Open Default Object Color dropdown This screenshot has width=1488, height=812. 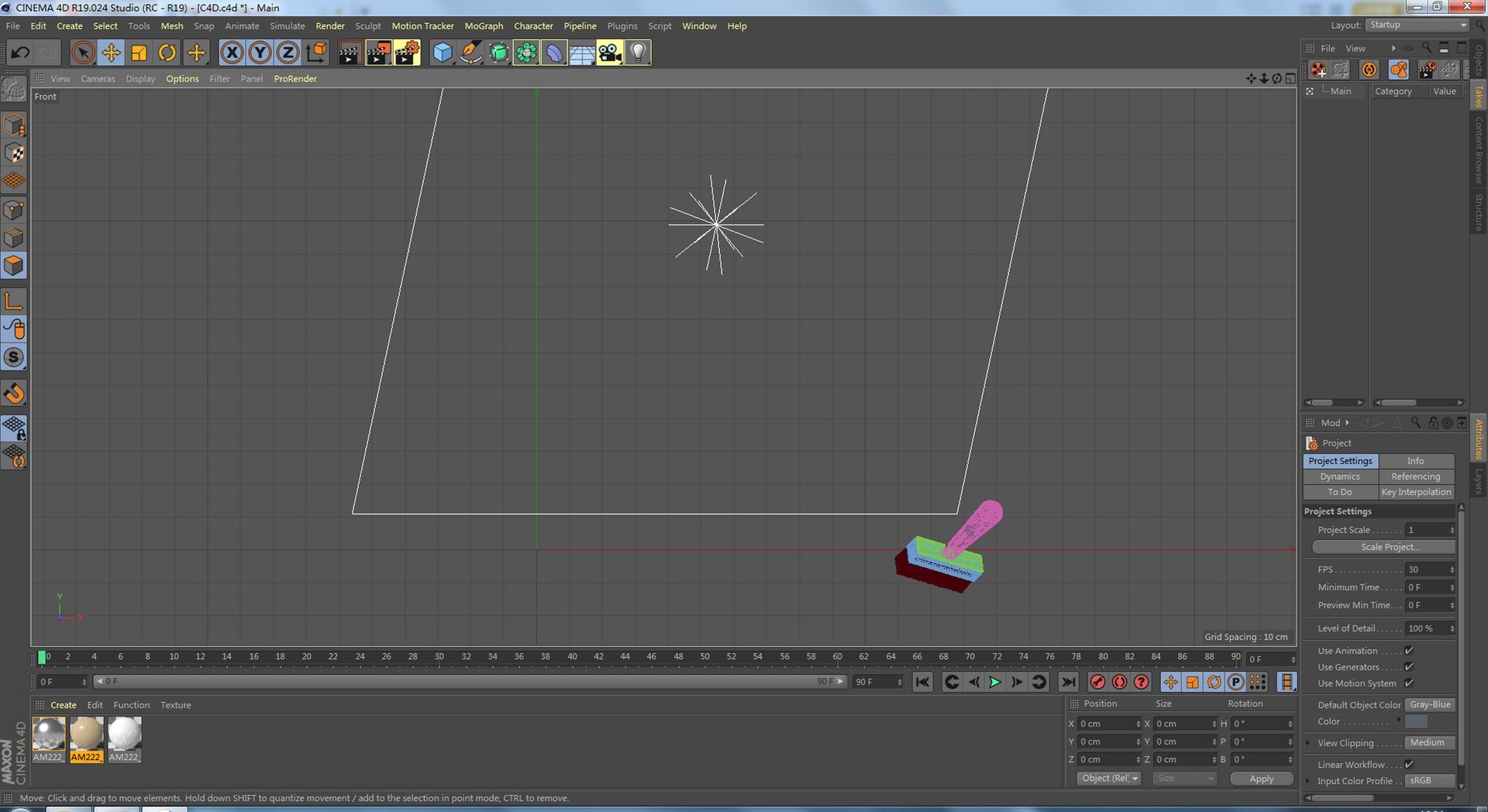pyautogui.click(x=1431, y=705)
